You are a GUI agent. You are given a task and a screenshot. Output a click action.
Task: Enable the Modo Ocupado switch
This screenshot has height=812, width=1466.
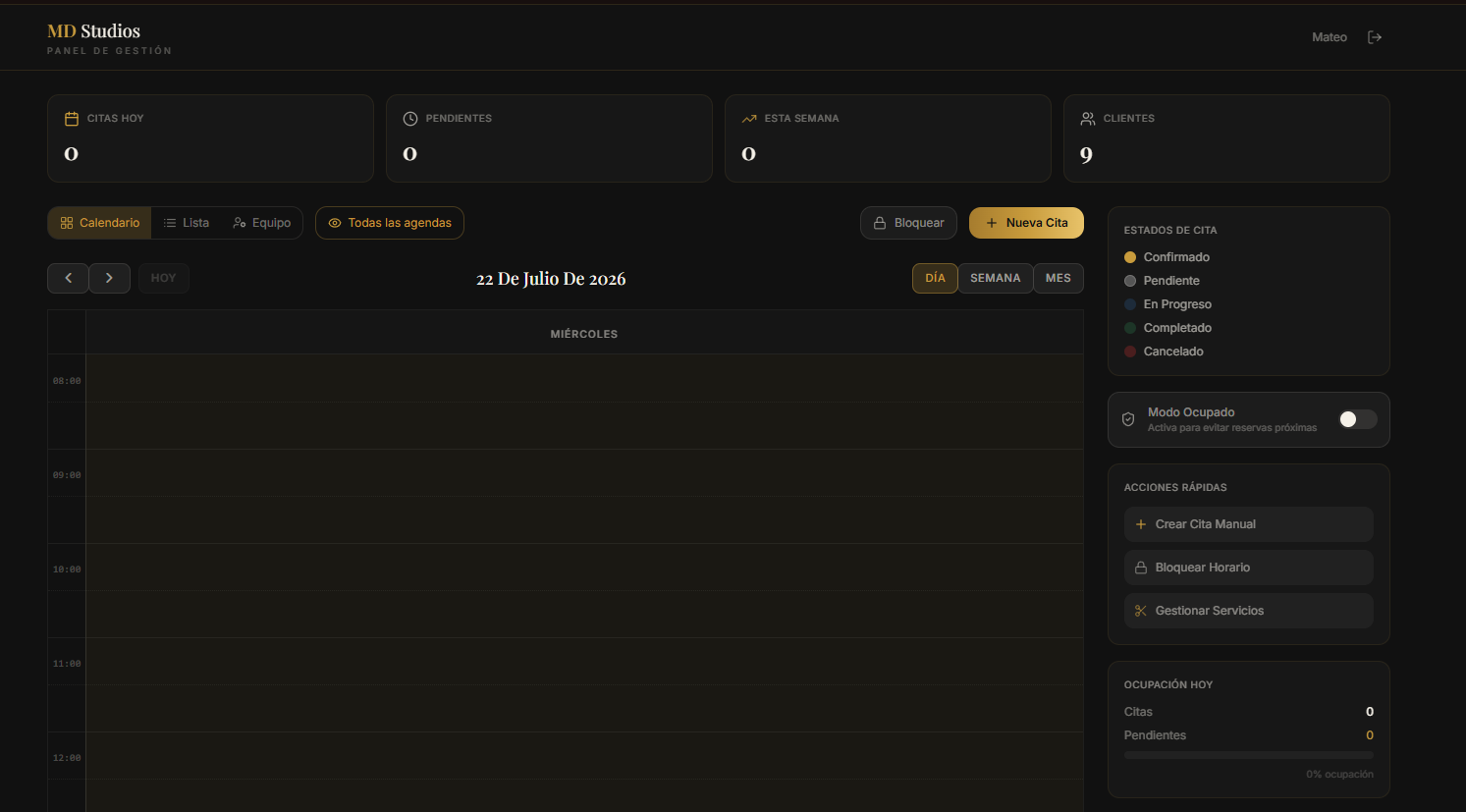pyautogui.click(x=1357, y=419)
